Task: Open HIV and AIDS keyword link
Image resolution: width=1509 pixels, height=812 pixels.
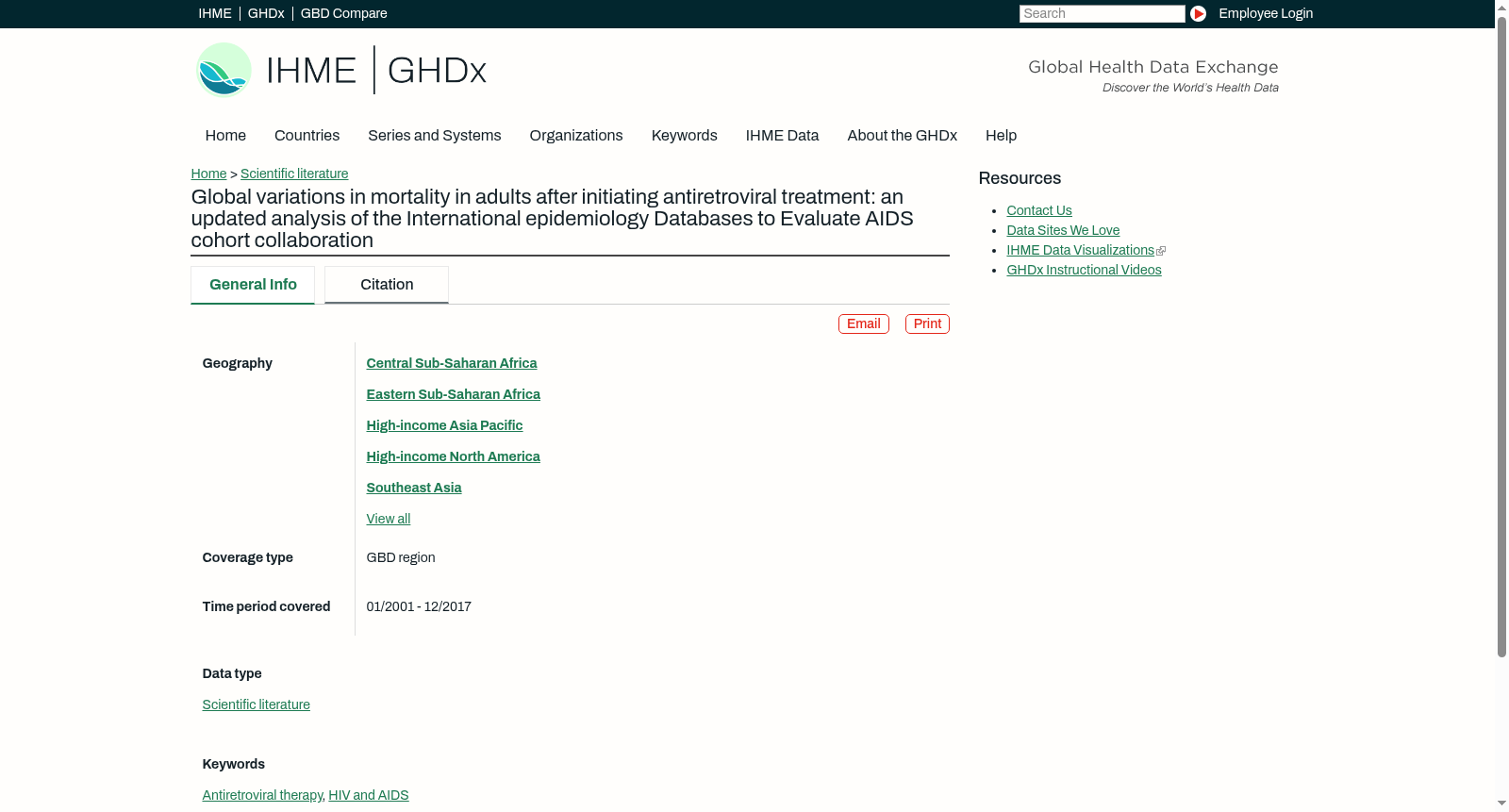Action: tap(369, 795)
